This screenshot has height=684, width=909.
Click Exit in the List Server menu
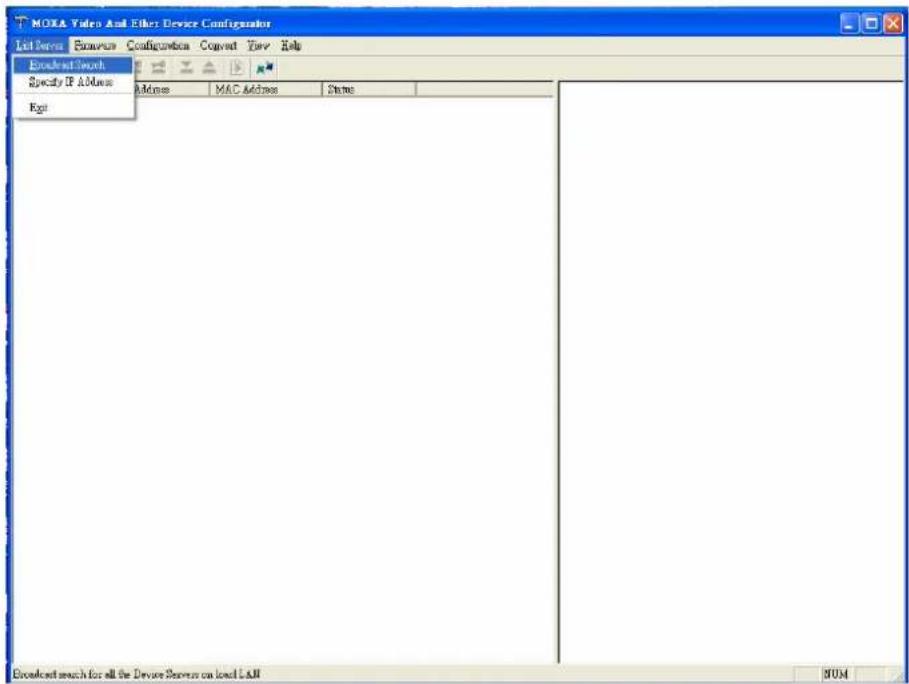pyautogui.click(x=38, y=108)
